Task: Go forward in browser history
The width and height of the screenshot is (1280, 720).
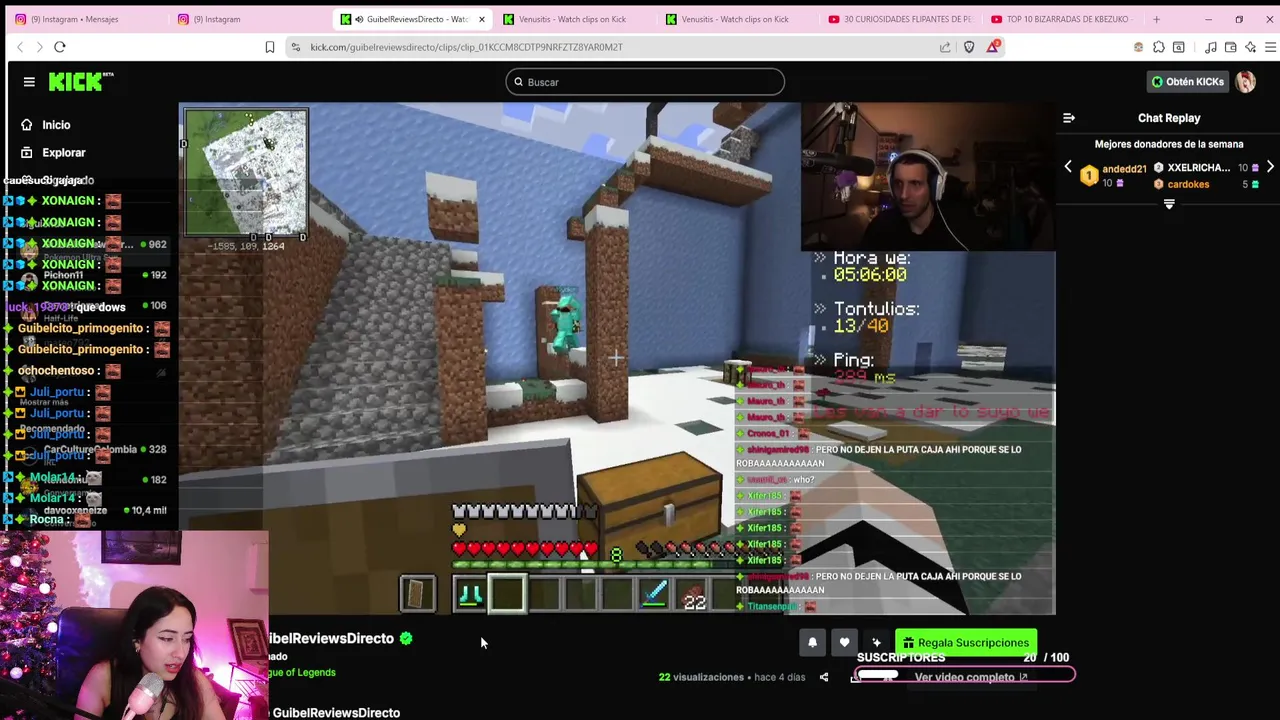Action: click(x=39, y=47)
